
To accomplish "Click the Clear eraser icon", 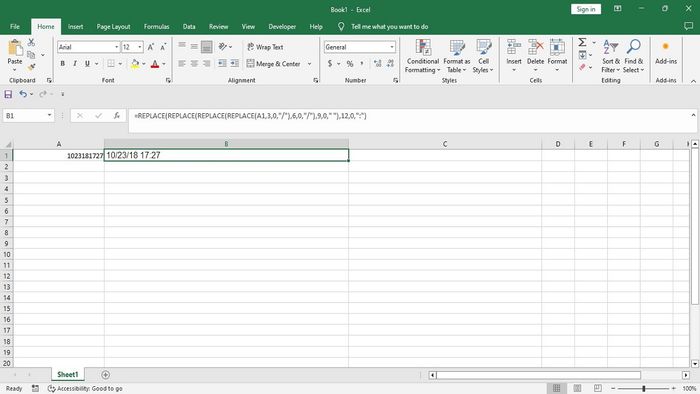I will click(x=583, y=67).
